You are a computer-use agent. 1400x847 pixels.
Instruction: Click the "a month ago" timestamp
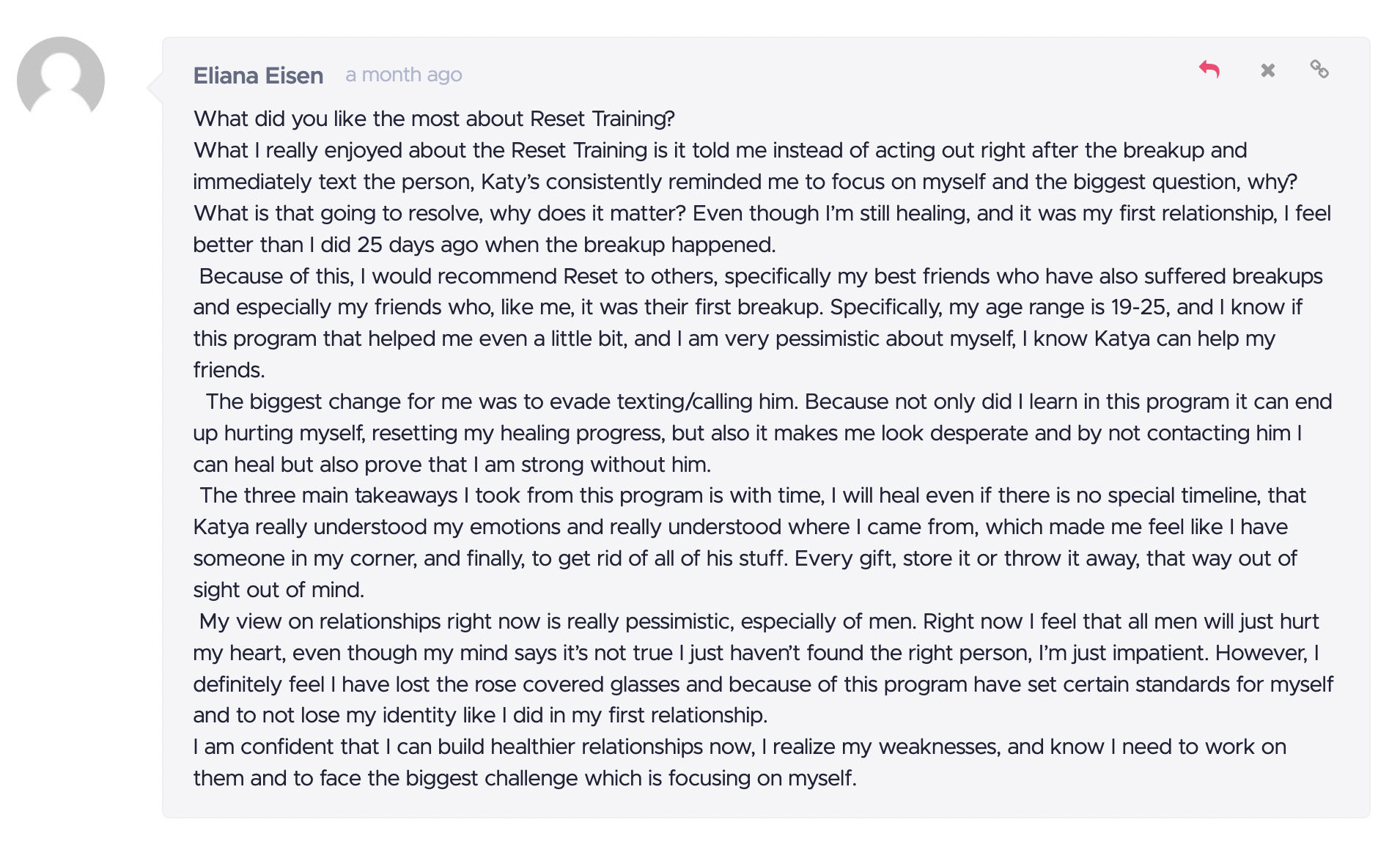(404, 75)
